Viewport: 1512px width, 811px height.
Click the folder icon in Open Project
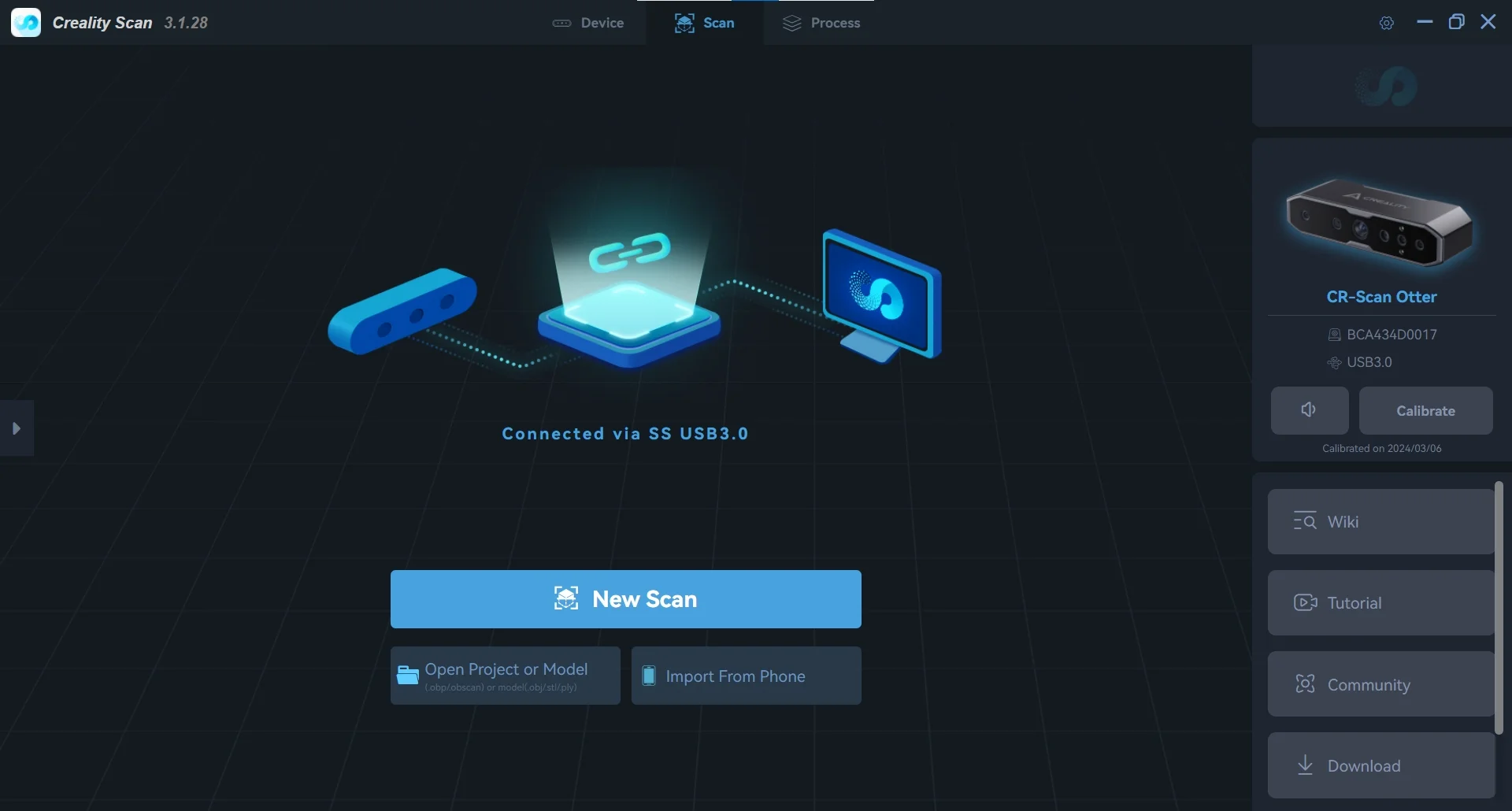[x=407, y=675]
